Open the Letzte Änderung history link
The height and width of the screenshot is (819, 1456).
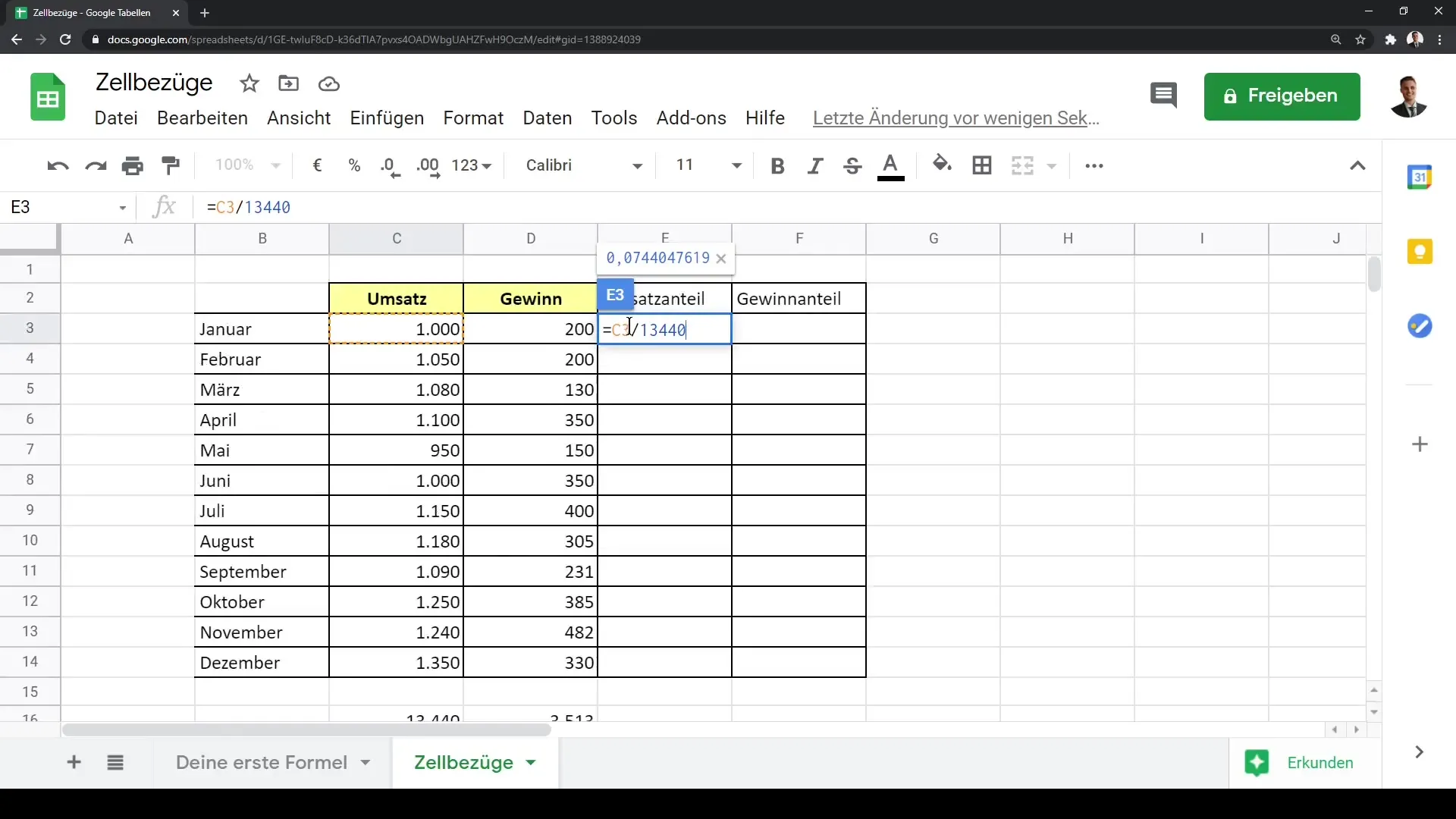point(956,118)
